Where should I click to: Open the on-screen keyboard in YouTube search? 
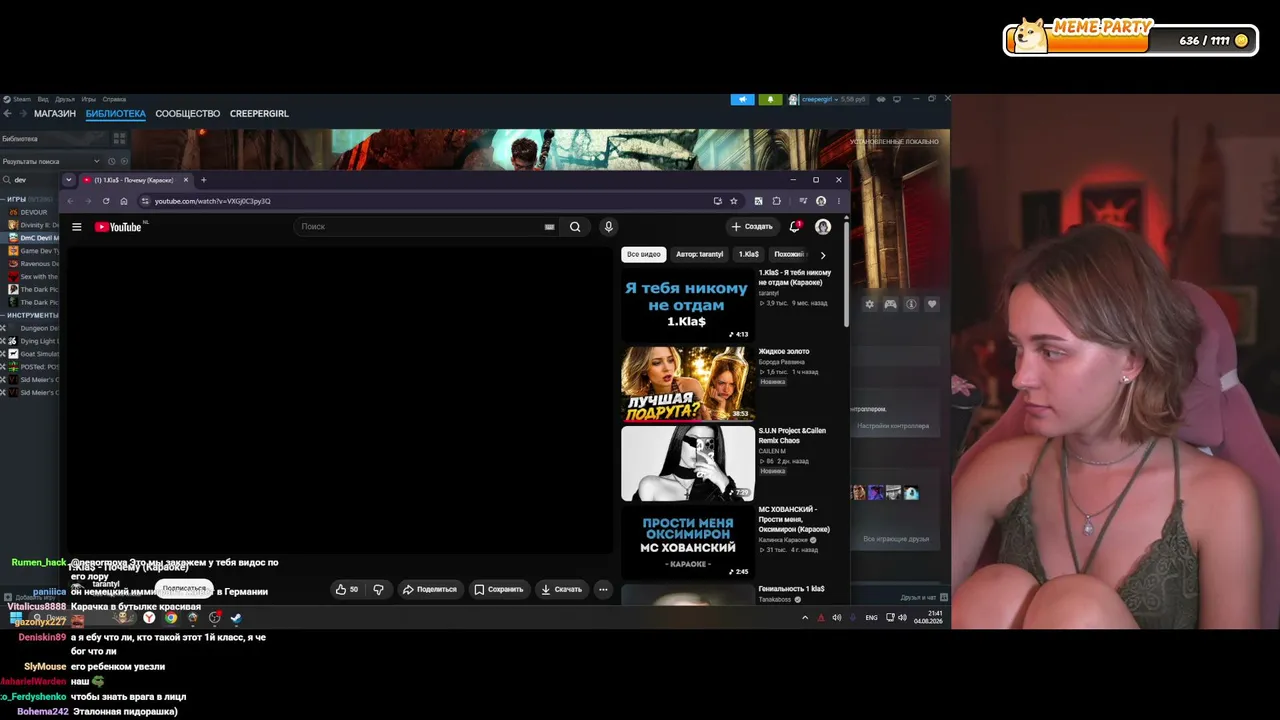[x=549, y=227]
